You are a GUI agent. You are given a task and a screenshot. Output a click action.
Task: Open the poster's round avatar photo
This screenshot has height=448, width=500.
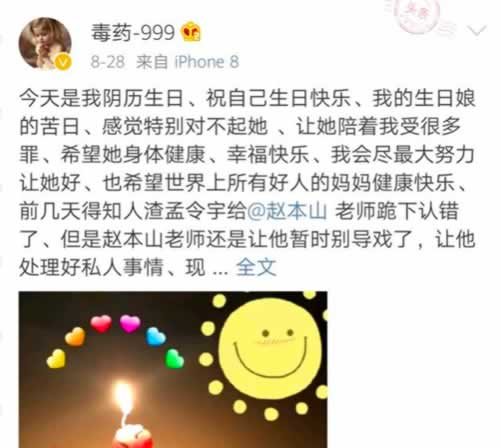click(x=45, y=43)
